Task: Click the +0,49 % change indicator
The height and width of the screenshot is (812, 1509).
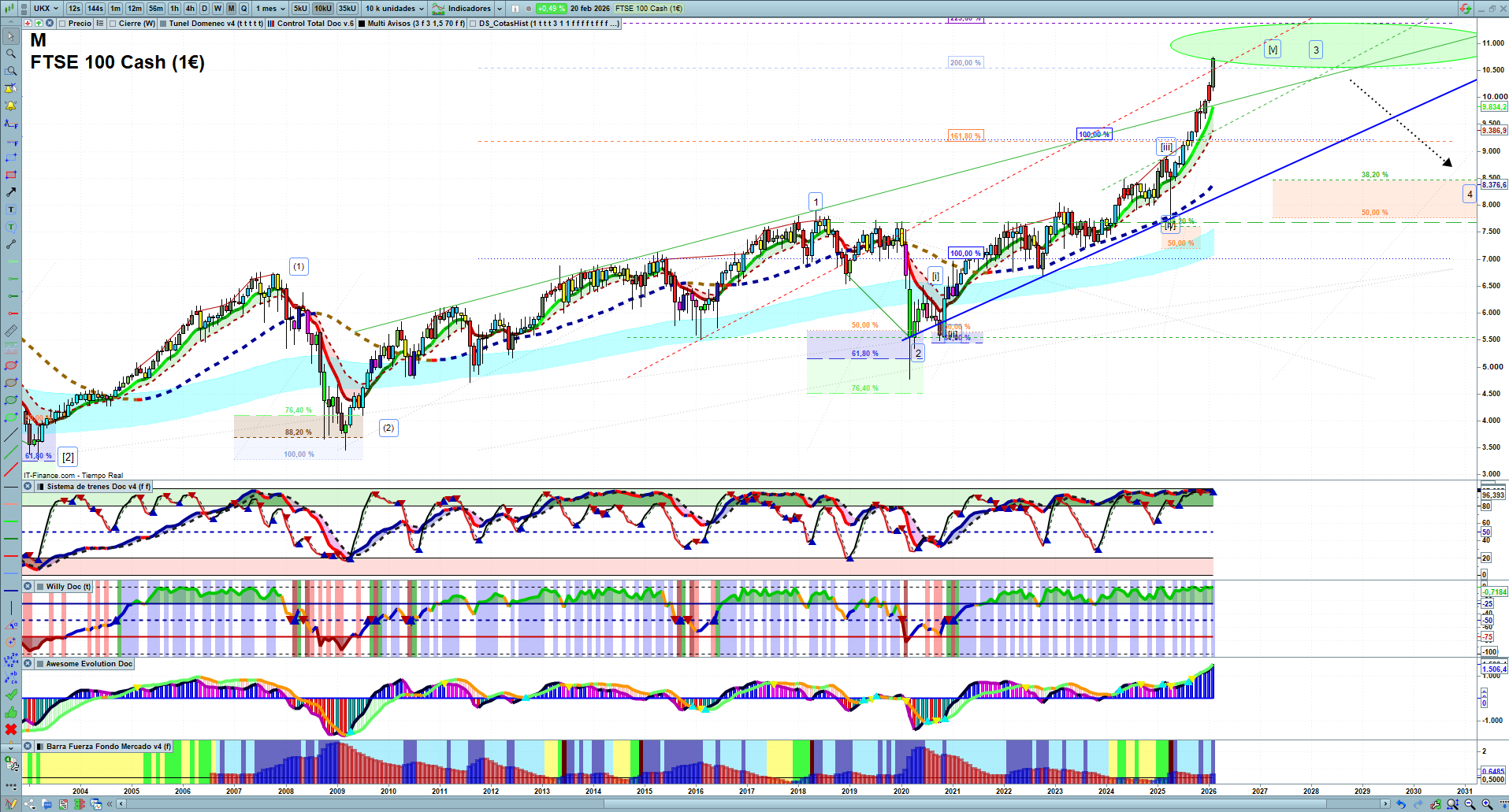Action: coord(551,9)
